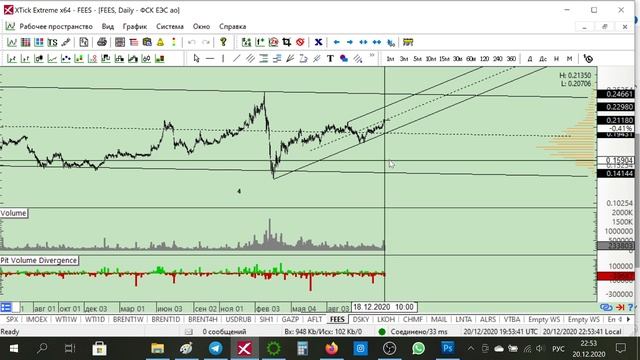
Task: Select the Н weekly timeframe
Action: pyautogui.click(x=556, y=59)
